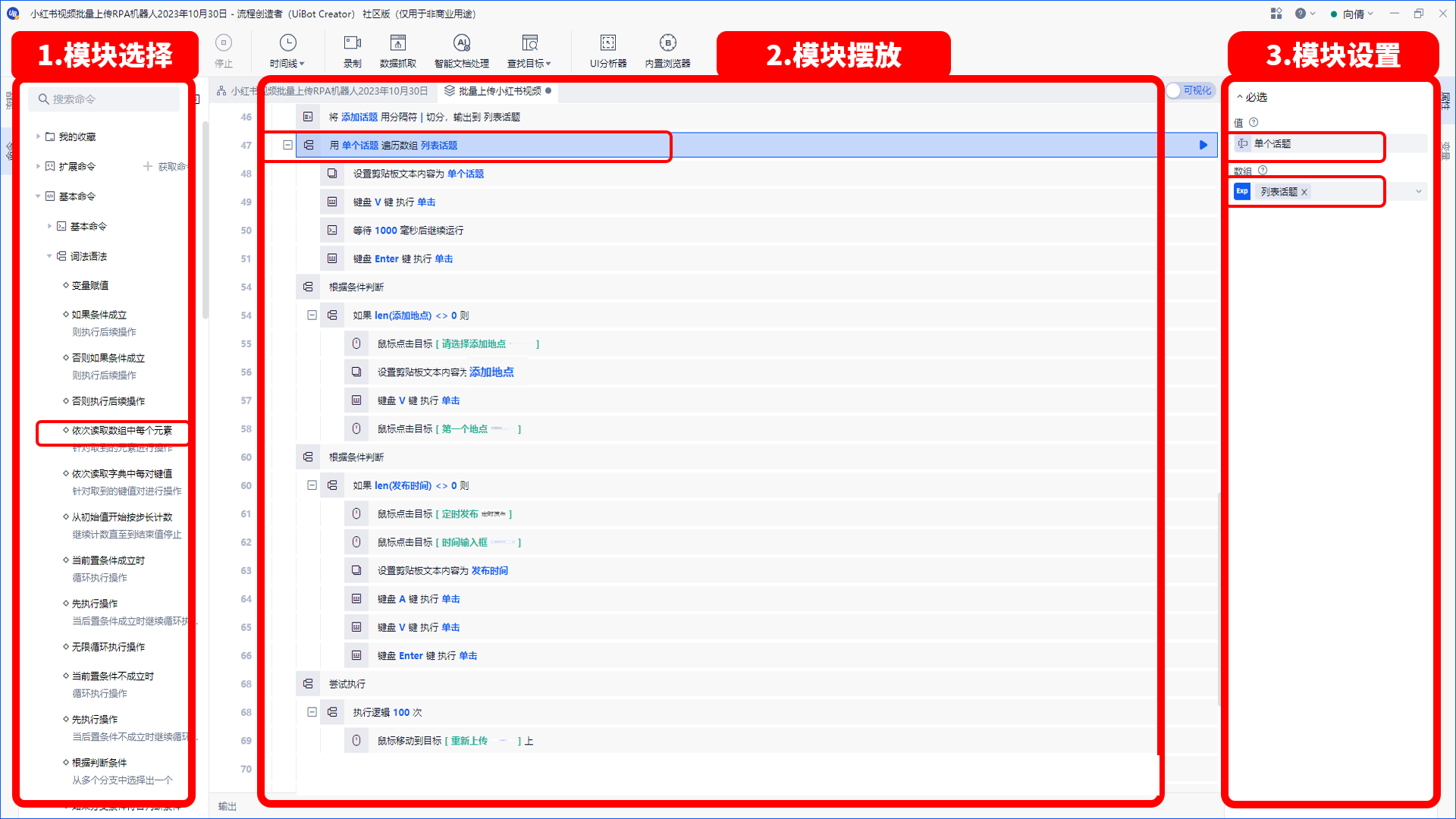Click the help icon beside 数组 label
The height and width of the screenshot is (819, 1456).
coord(1263,171)
